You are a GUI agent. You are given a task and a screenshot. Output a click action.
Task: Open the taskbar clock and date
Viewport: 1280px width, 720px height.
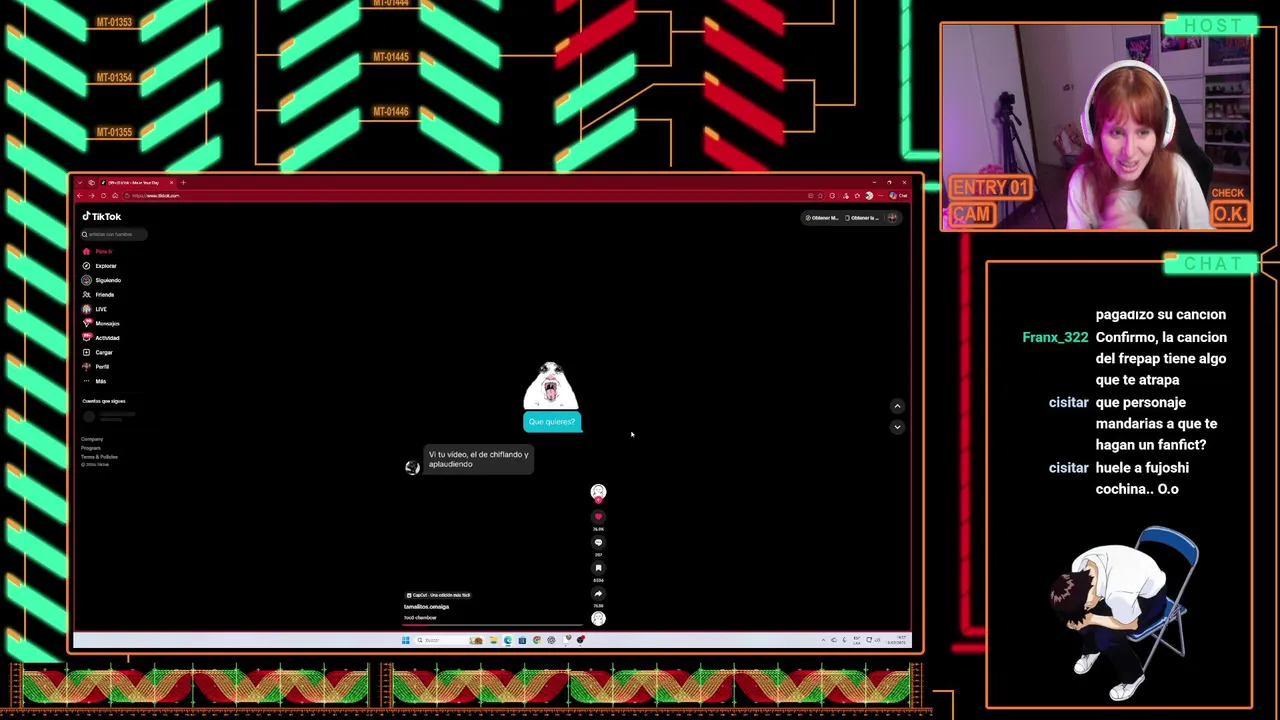click(898, 640)
